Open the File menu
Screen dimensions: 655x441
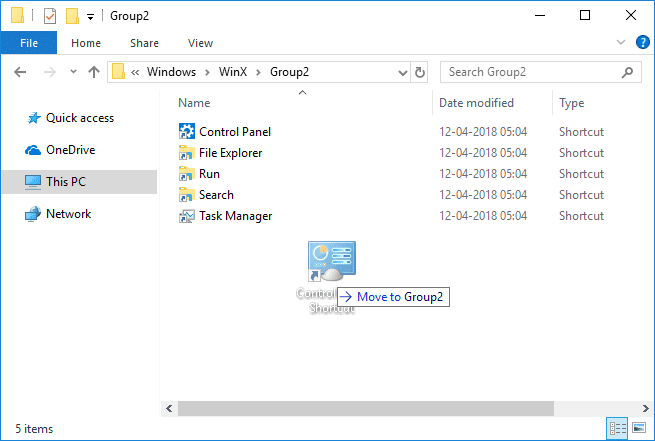28,43
